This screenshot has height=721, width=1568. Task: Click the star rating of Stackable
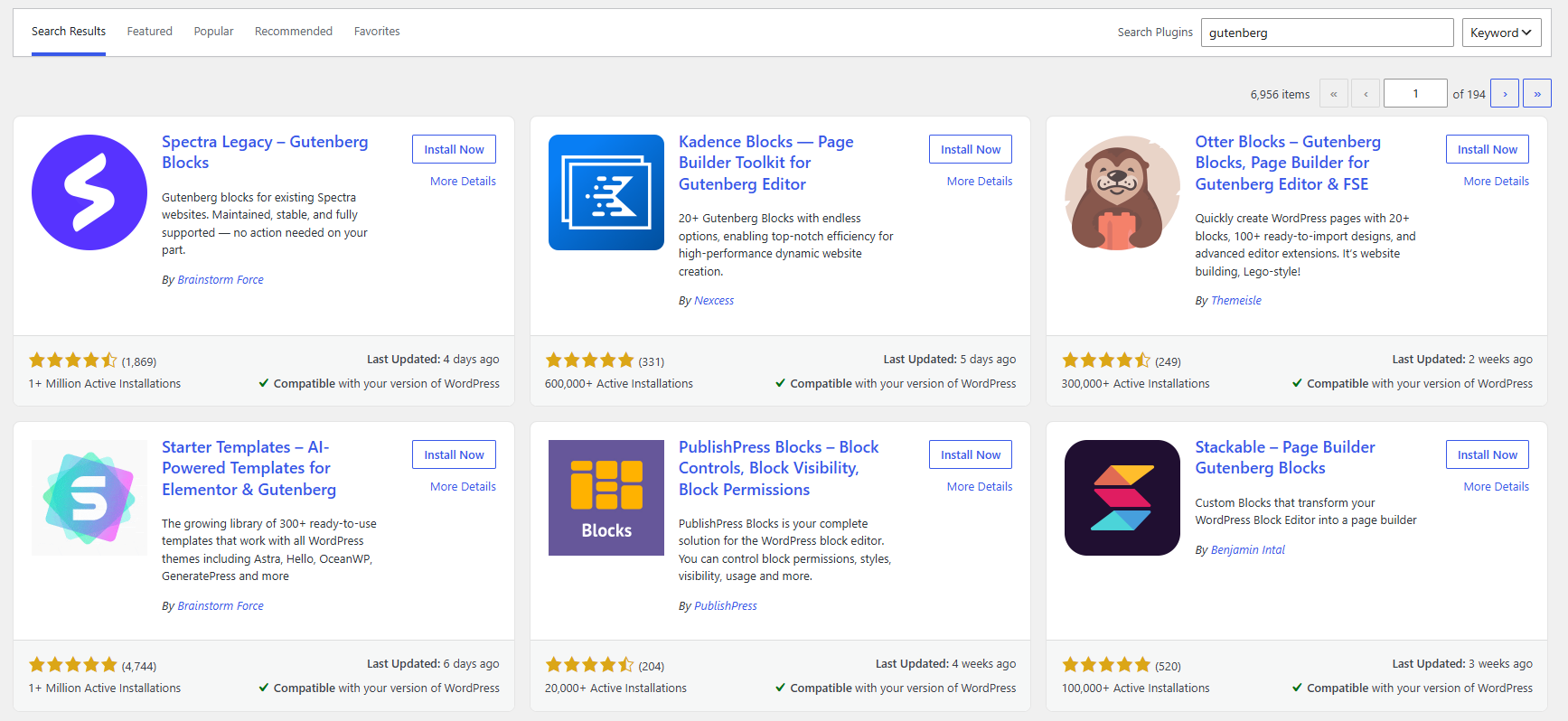[x=1106, y=665]
